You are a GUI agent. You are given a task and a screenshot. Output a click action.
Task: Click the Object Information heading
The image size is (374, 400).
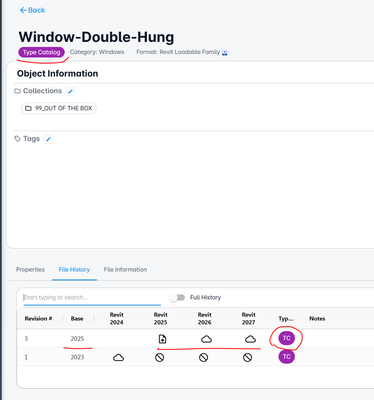57,74
